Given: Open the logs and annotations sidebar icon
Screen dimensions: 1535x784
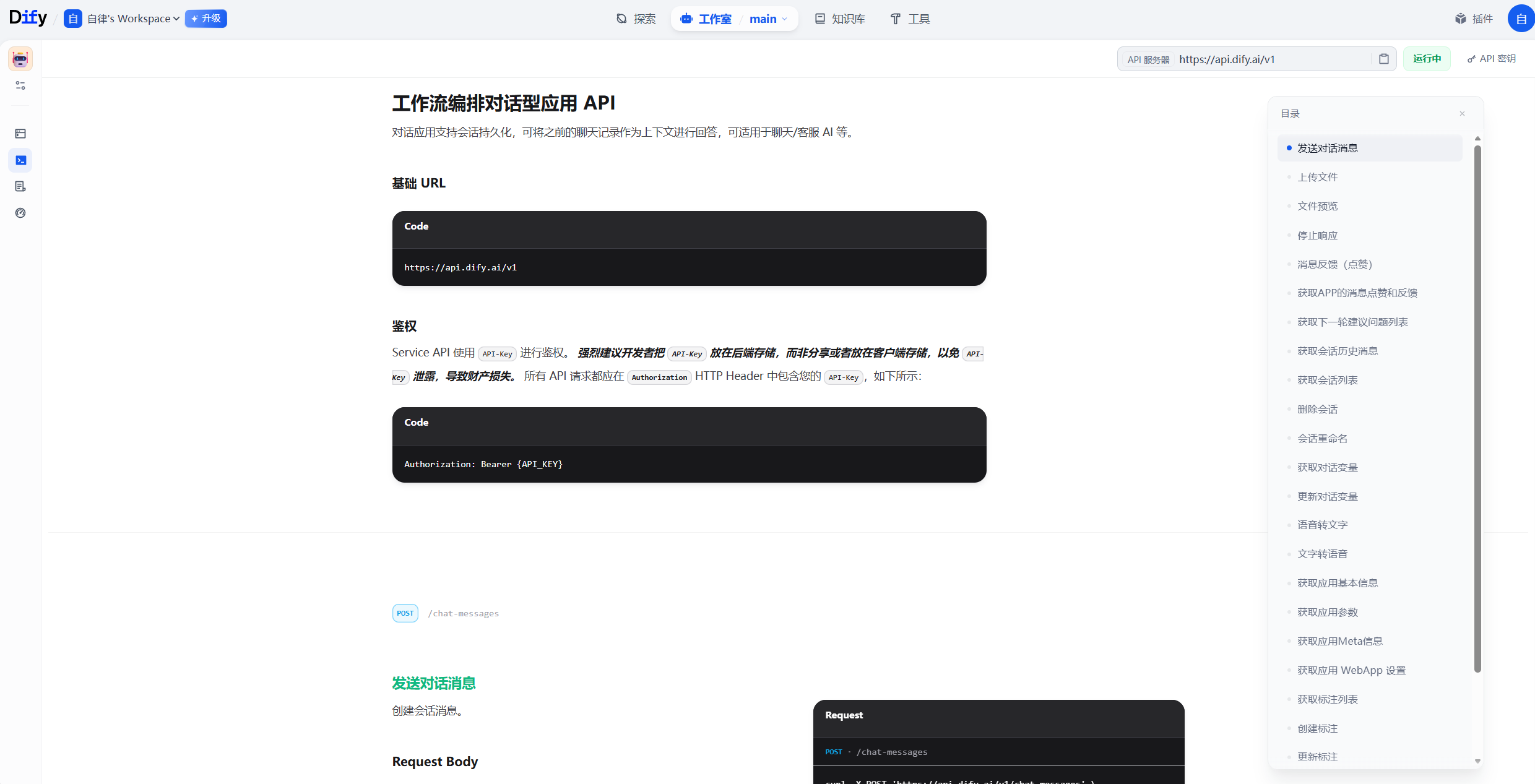Looking at the screenshot, I should click(x=20, y=186).
